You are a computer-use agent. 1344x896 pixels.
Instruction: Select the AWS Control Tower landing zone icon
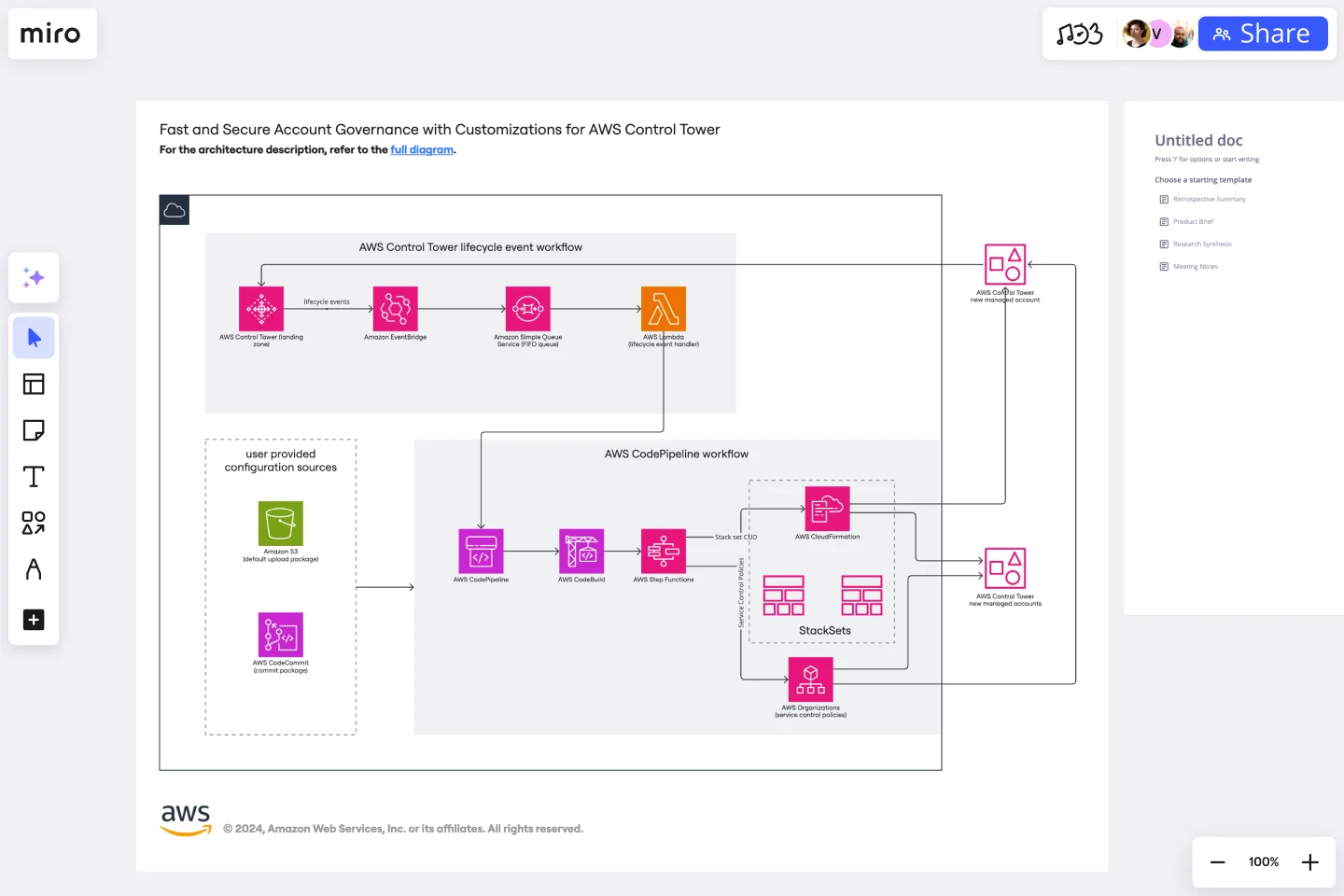tap(261, 309)
